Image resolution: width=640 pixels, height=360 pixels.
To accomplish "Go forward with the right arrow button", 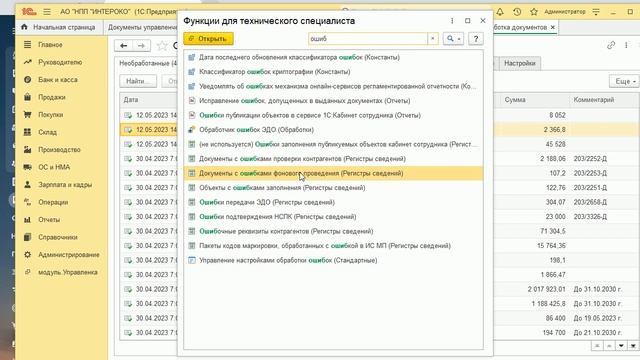I will click(141, 46).
